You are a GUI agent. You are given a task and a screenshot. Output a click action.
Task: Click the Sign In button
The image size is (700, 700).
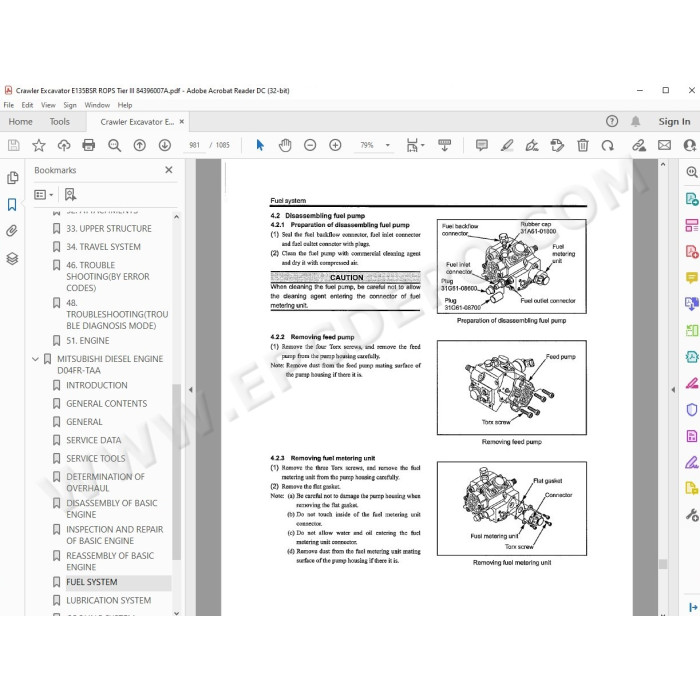click(x=674, y=121)
